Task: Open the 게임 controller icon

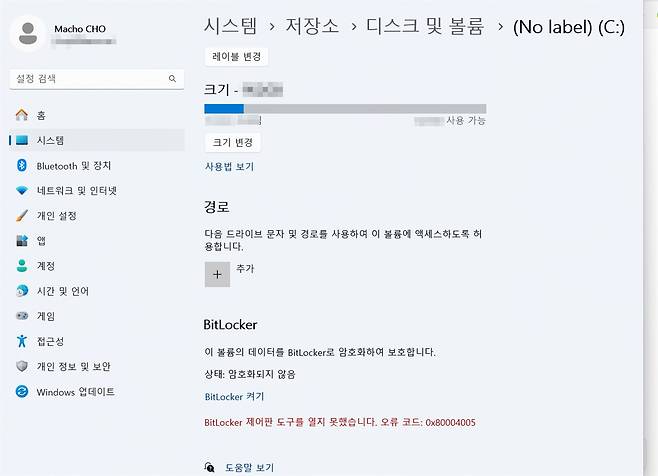Action: (x=22, y=316)
